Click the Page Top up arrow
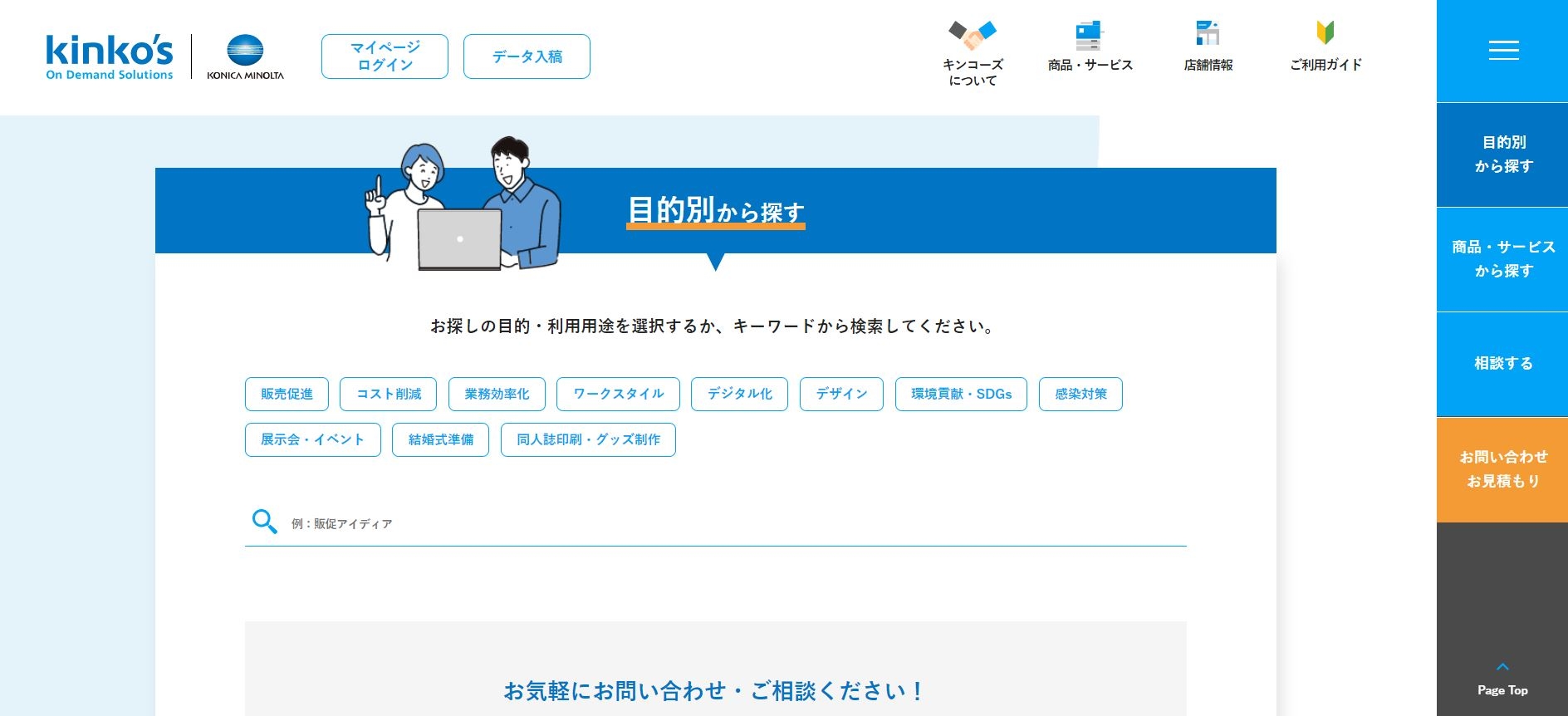 1502,667
